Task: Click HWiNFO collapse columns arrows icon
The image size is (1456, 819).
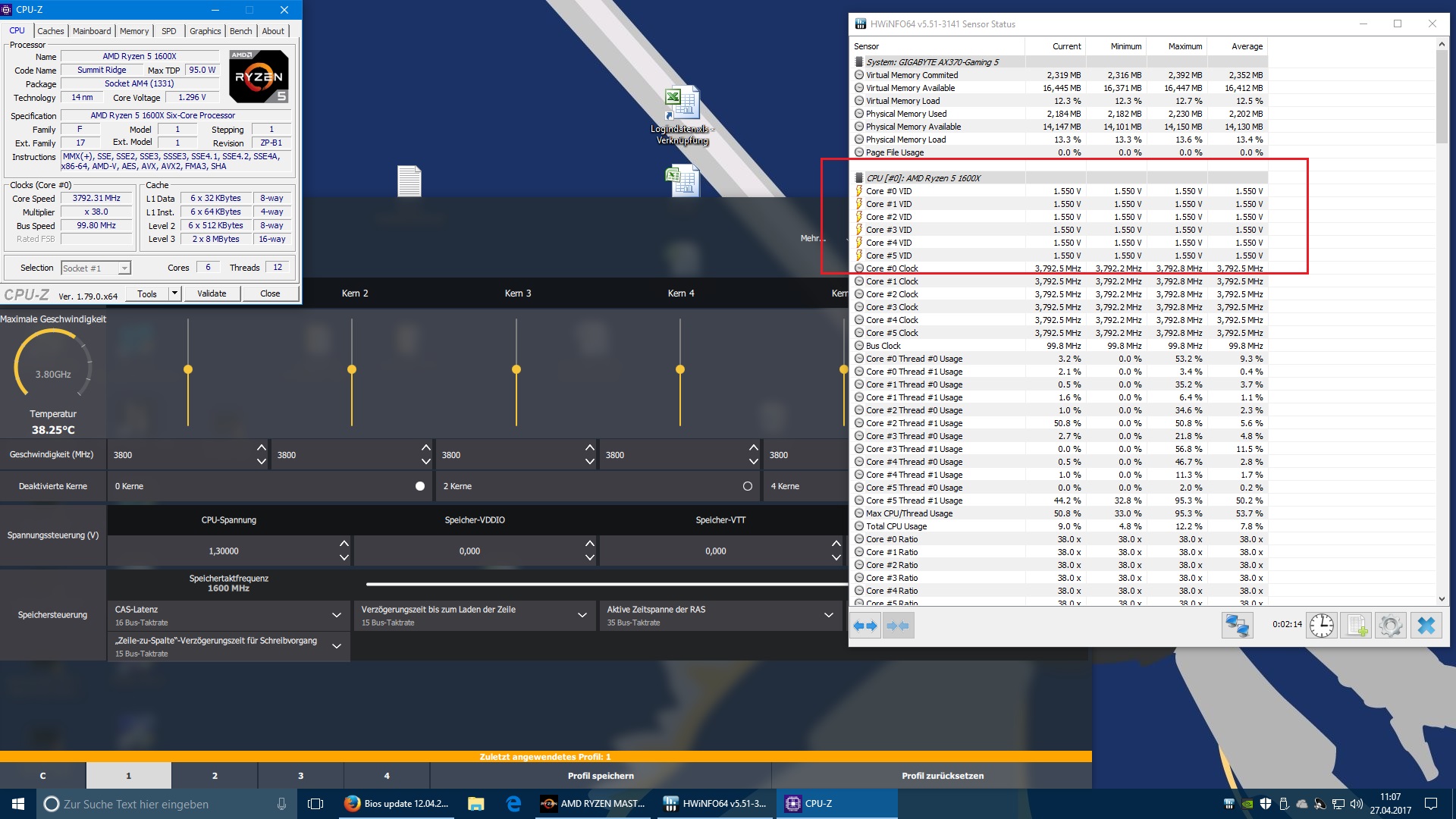Action: (x=898, y=626)
